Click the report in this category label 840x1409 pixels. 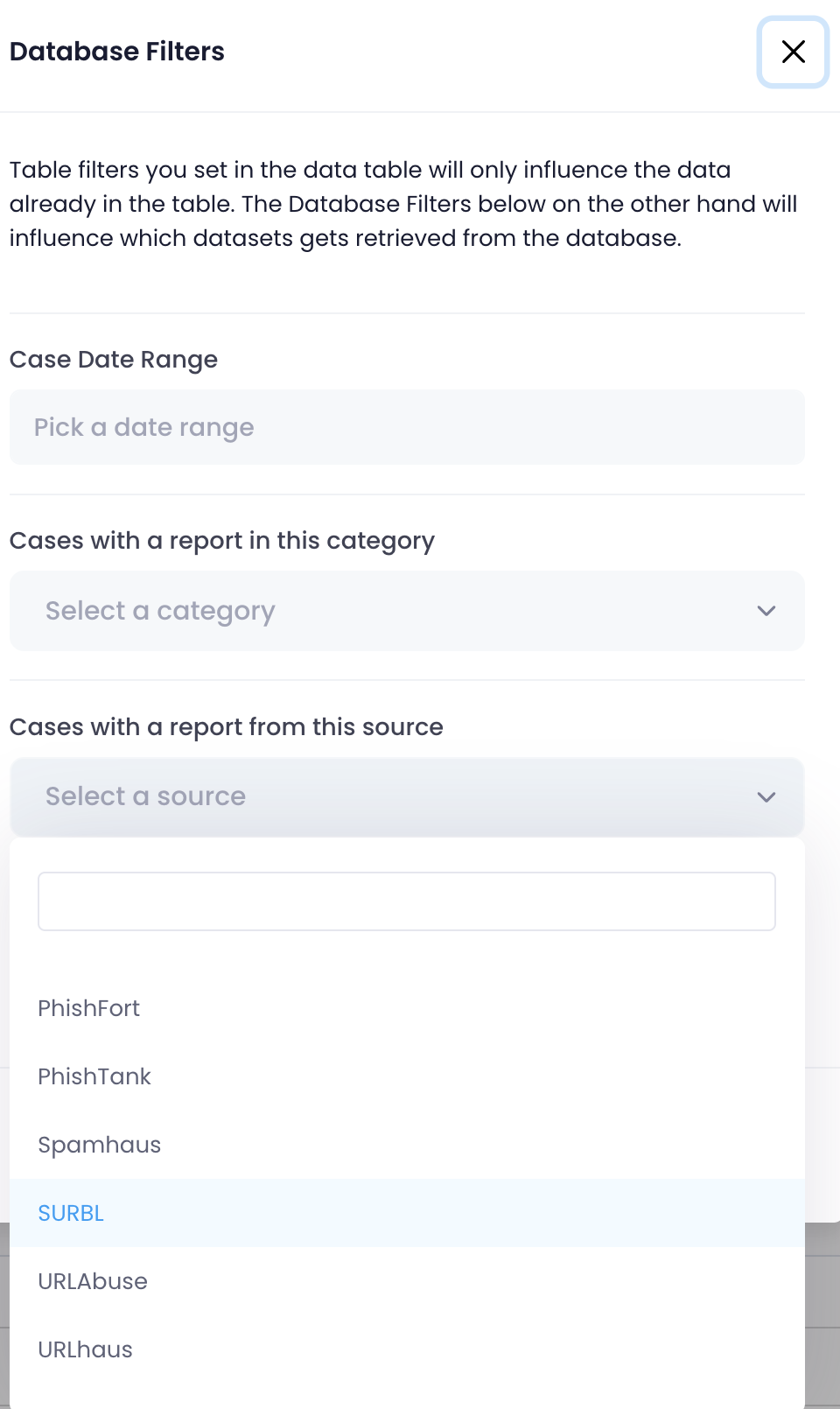(222, 541)
